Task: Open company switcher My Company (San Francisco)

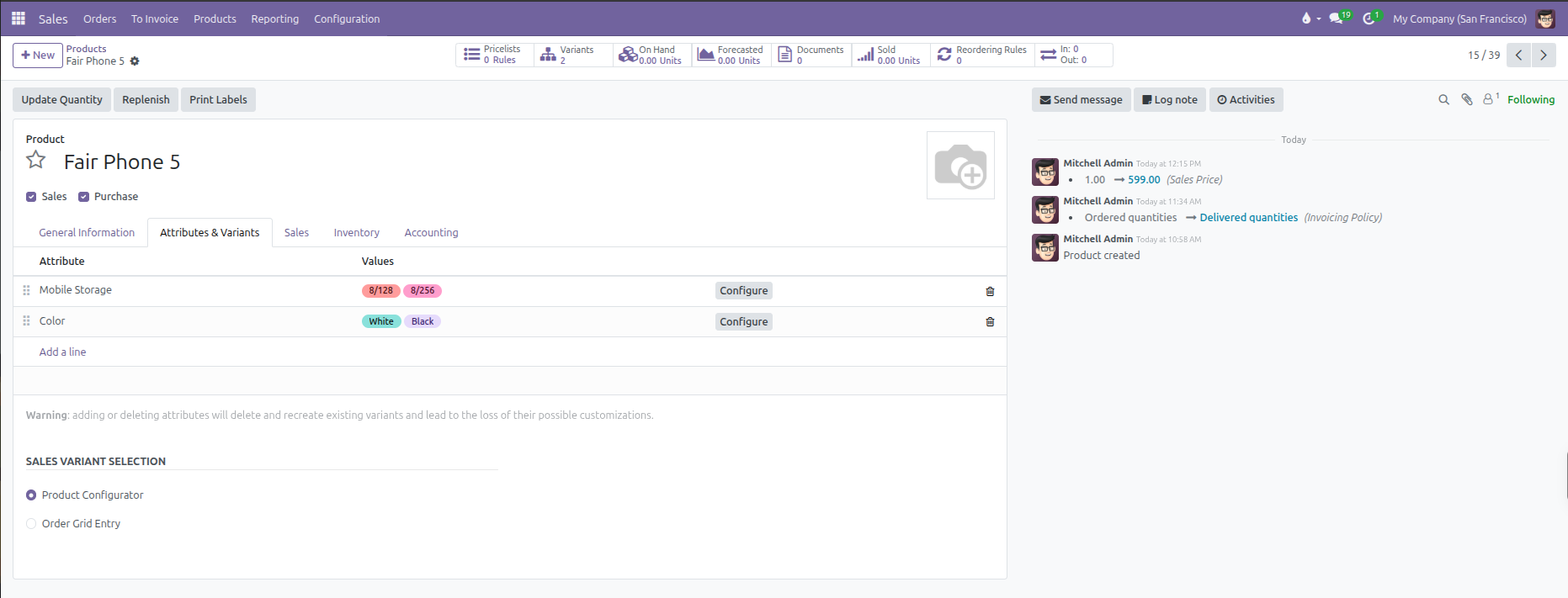Action: click(x=1459, y=19)
